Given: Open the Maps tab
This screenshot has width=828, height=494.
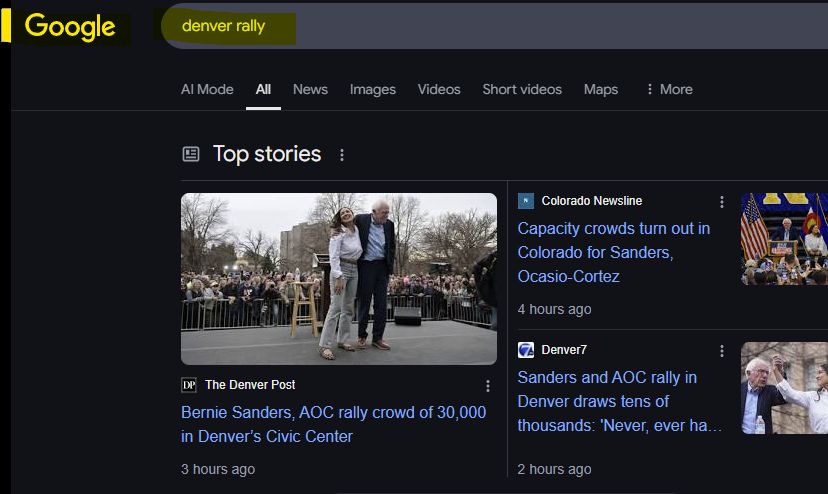Looking at the screenshot, I should tap(600, 89).
